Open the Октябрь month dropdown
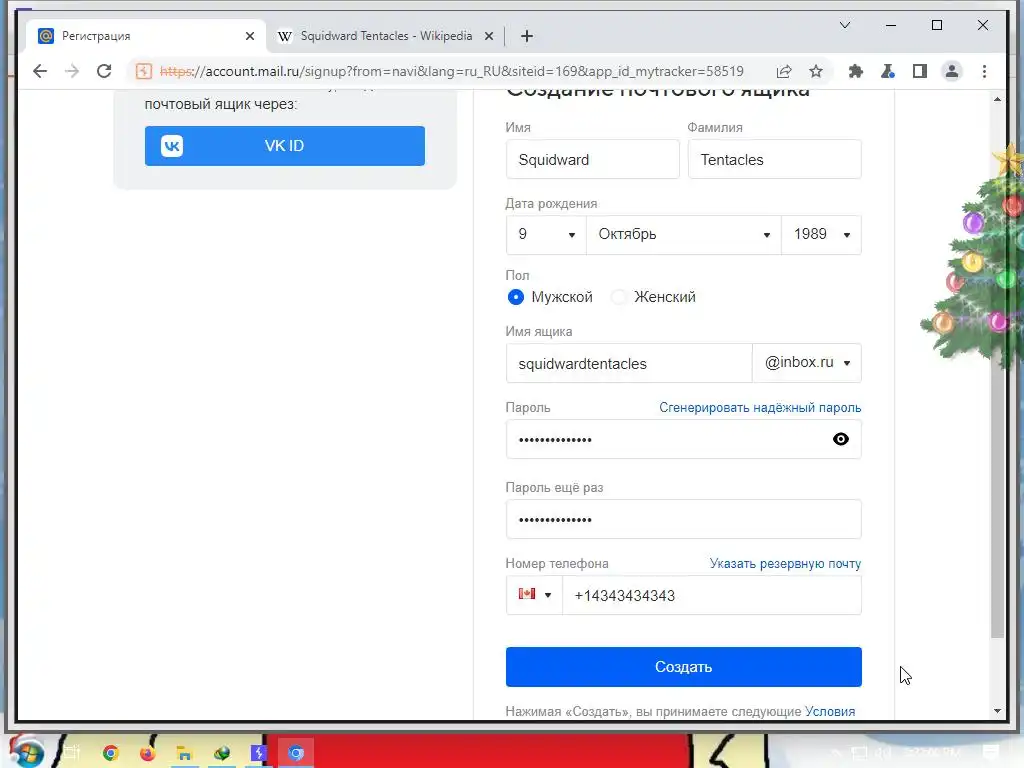This screenshot has height=768, width=1024. coord(684,234)
